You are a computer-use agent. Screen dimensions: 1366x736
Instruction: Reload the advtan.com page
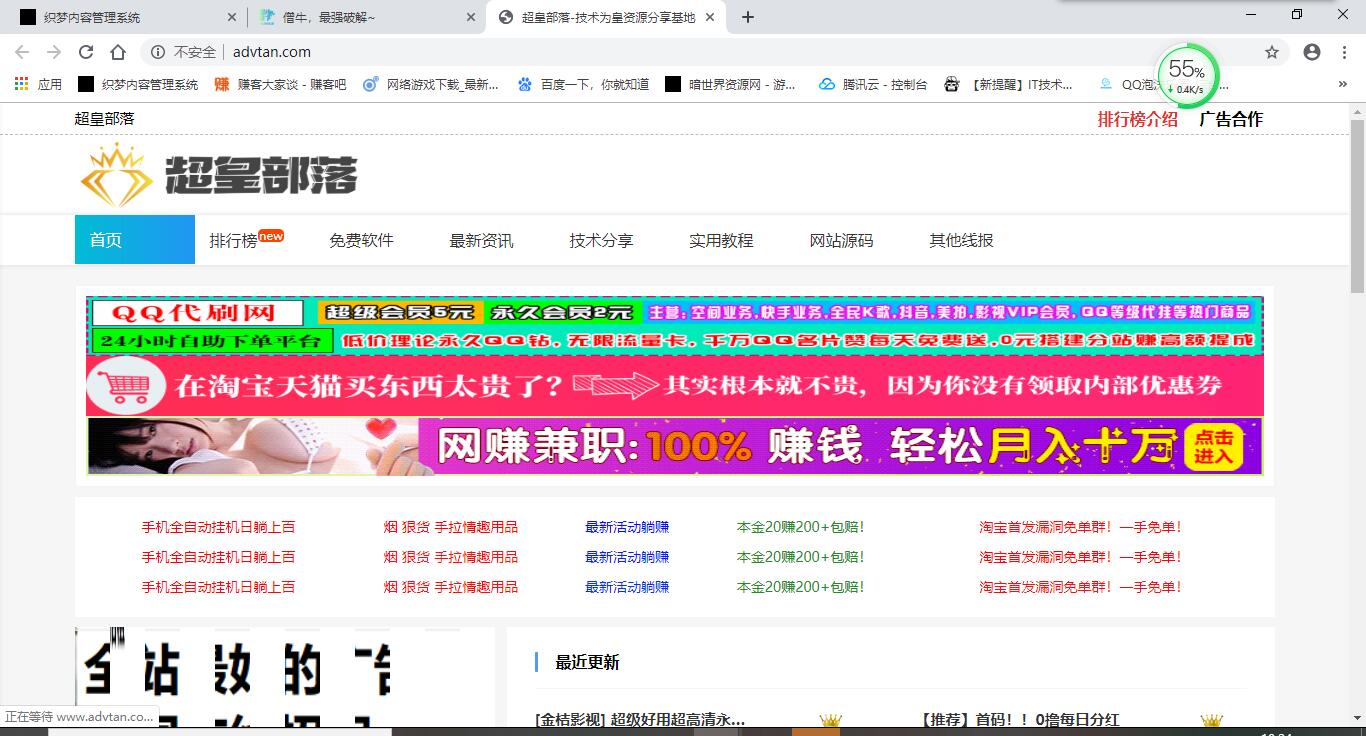coord(86,52)
